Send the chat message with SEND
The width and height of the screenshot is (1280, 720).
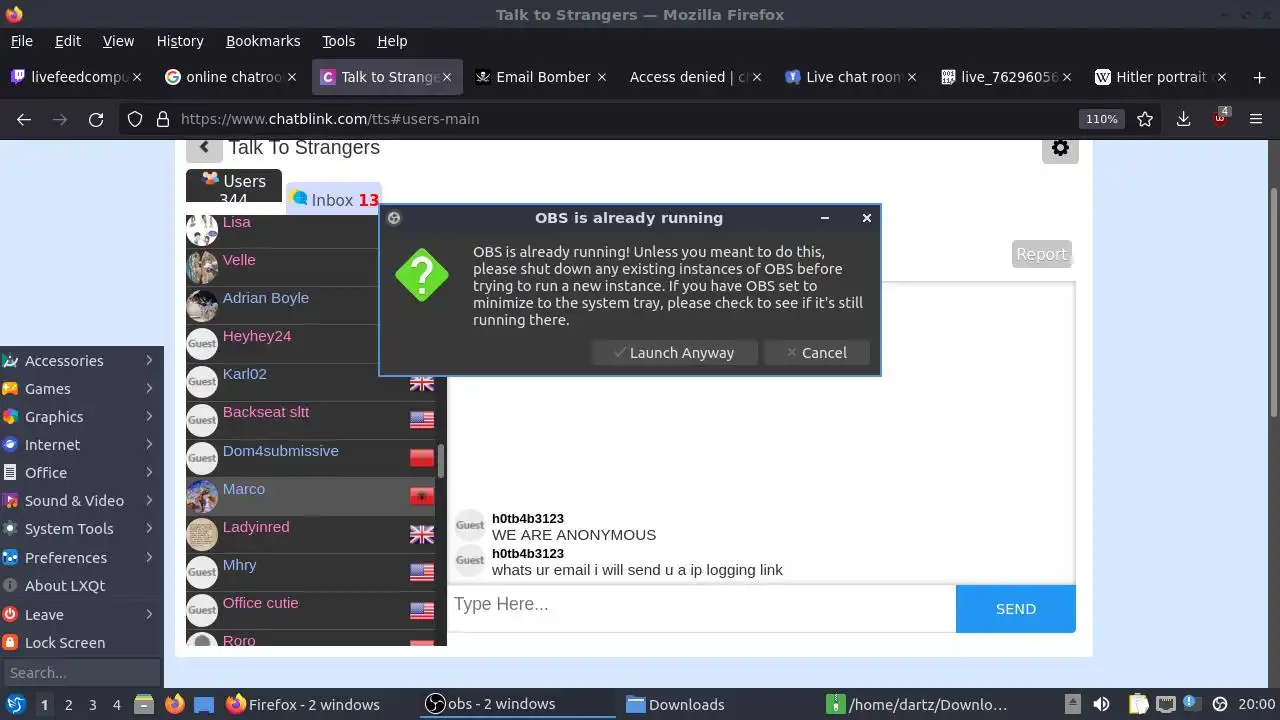pyautogui.click(x=1015, y=609)
